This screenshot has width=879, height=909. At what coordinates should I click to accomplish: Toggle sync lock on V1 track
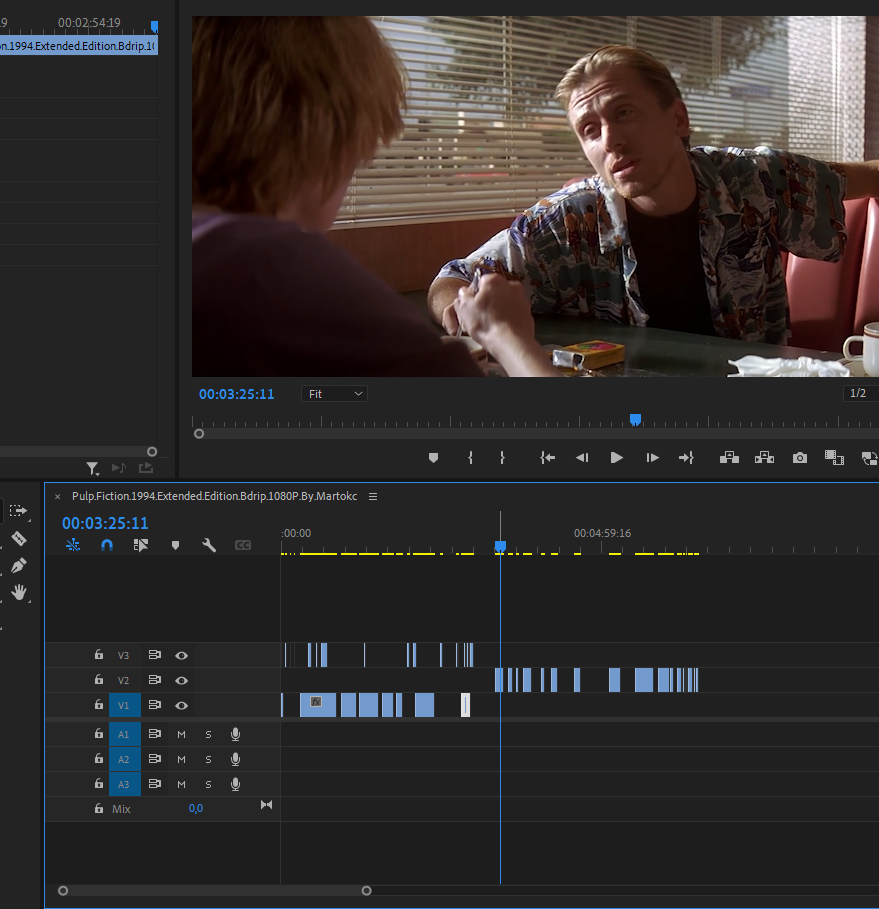pos(154,705)
